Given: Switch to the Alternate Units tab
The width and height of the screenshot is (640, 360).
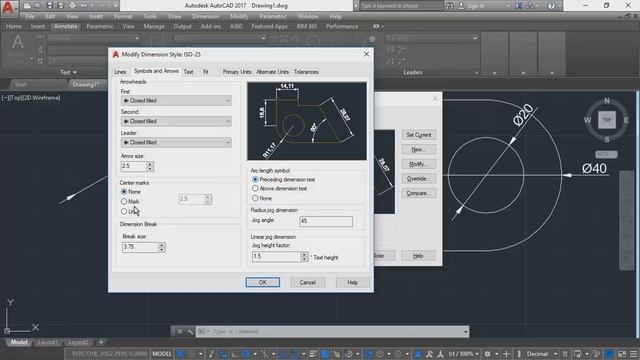Looking at the screenshot, I should 273,72.
